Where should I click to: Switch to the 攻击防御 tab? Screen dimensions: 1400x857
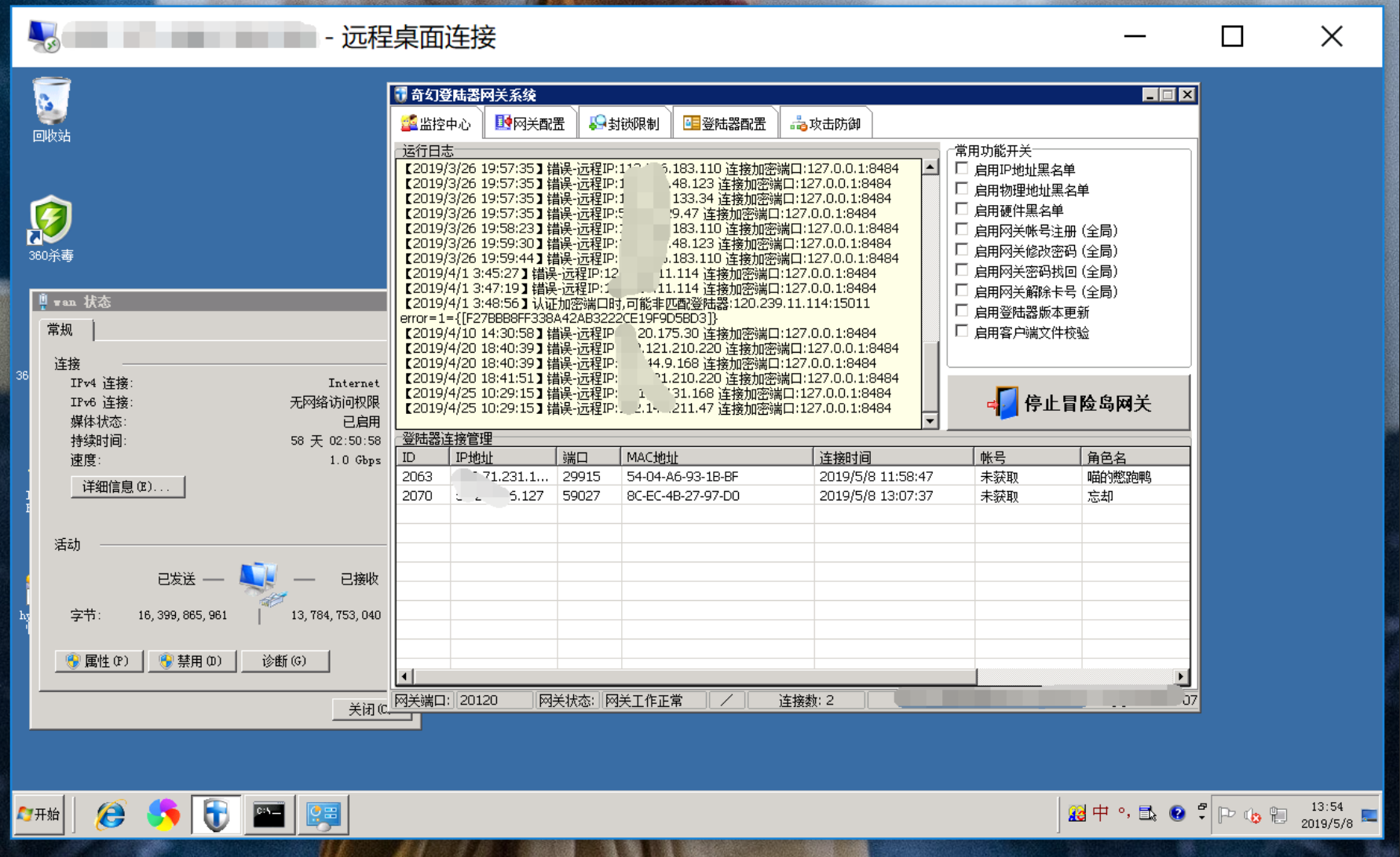point(825,123)
